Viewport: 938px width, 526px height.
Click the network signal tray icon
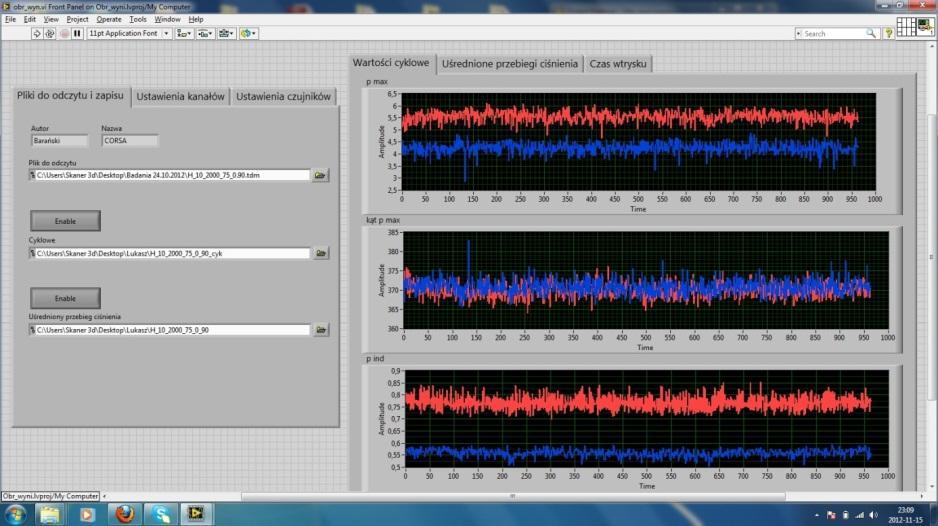tap(860, 515)
